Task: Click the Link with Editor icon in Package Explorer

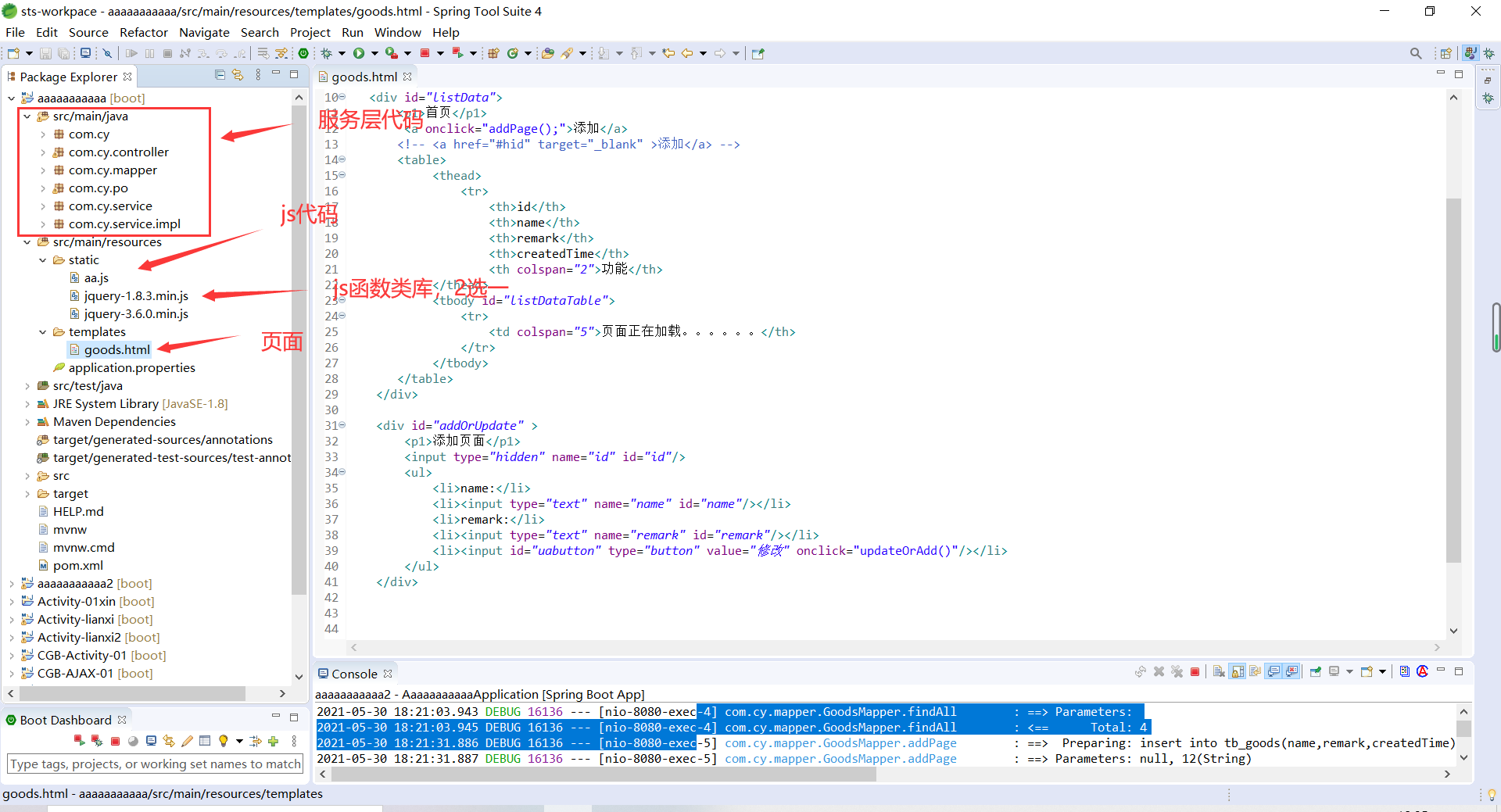Action: coord(238,75)
